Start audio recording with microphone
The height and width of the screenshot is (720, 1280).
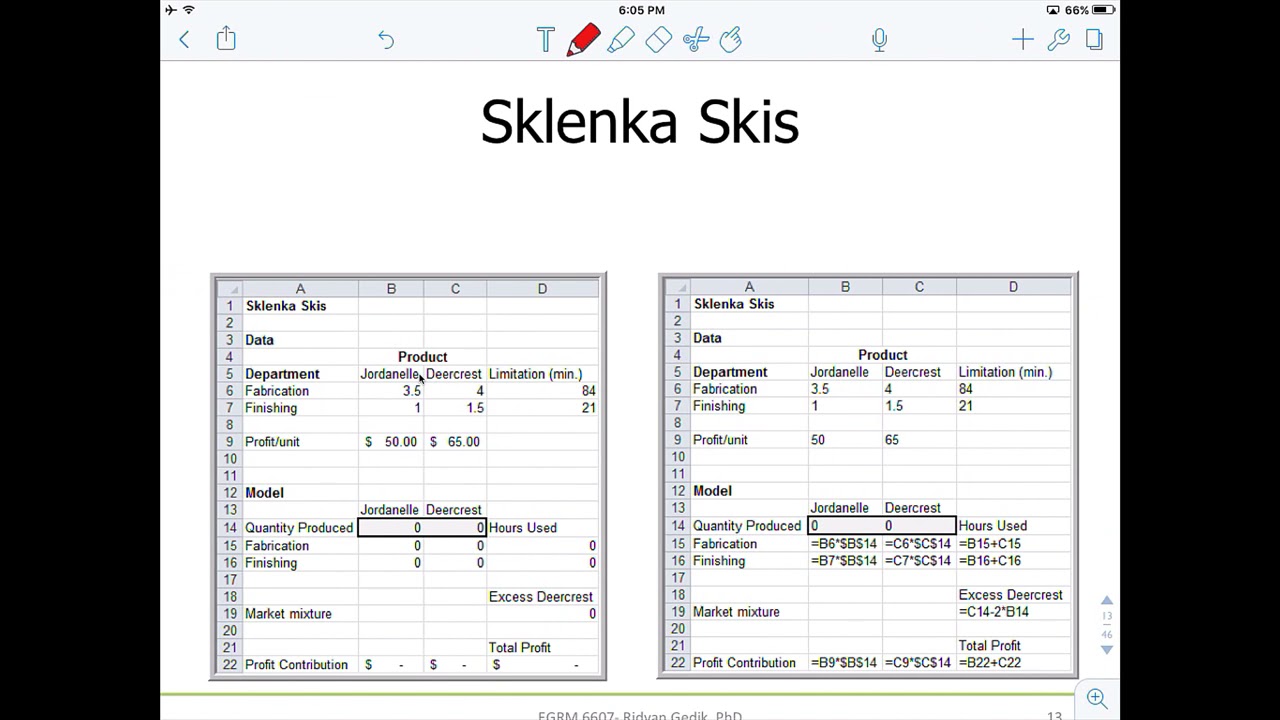pyautogui.click(x=879, y=40)
